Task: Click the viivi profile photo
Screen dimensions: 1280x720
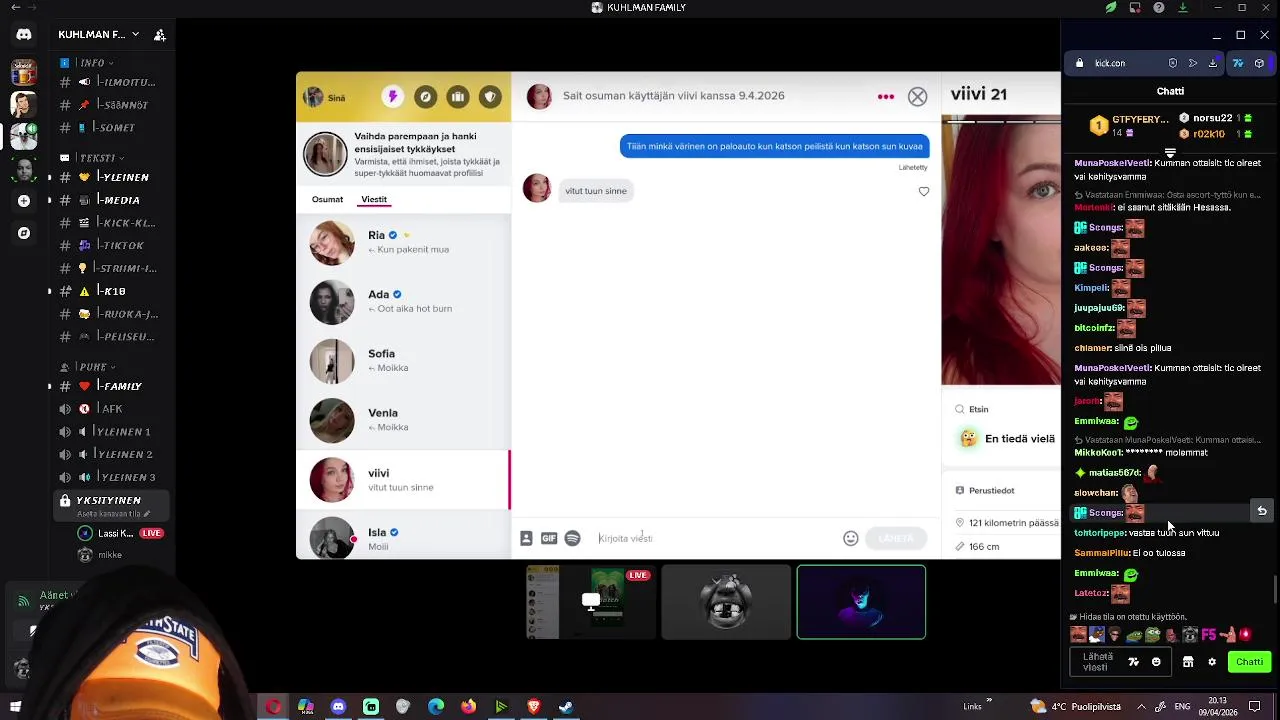Action: tap(1001, 250)
